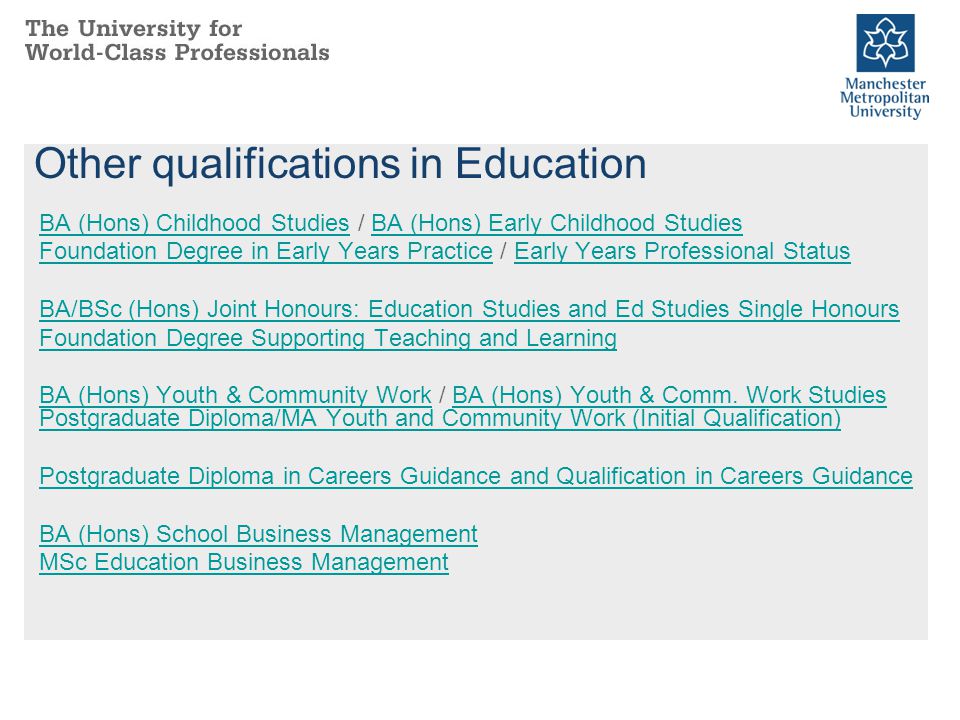The image size is (960, 720).
Task: Click the Manchester Metropolitan University crest logo
Action: click(x=885, y=43)
